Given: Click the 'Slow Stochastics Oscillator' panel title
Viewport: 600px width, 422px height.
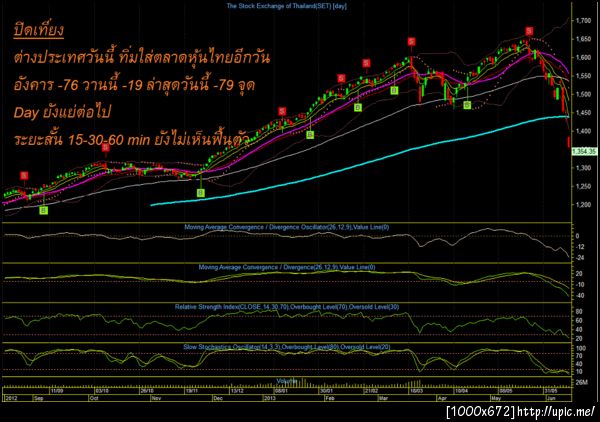Looking at the screenshot, I should 287,347.
